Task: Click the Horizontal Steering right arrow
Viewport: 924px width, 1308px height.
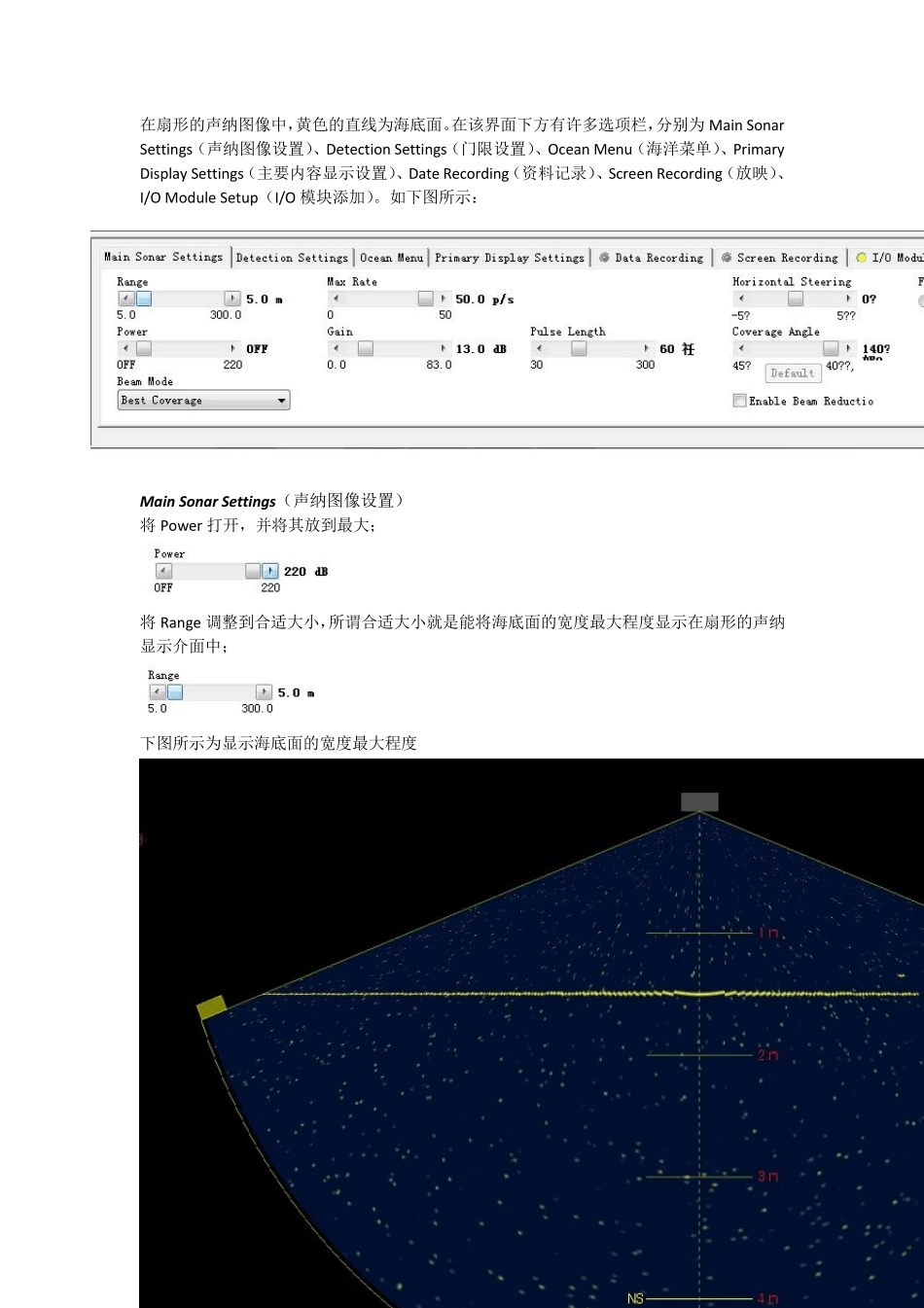Action: (848, 299)
